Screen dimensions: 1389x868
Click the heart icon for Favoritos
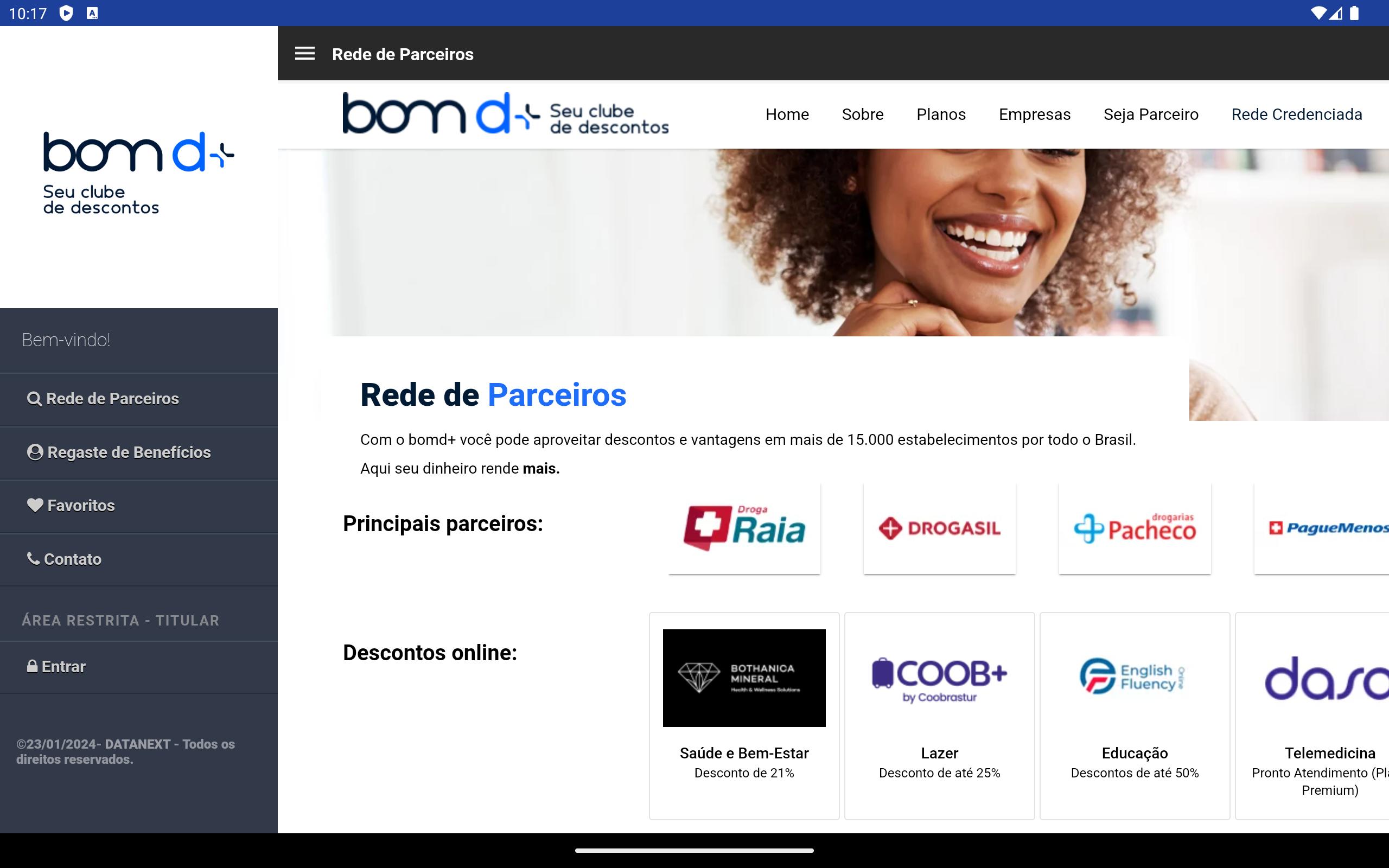click(x=35, y=505)
